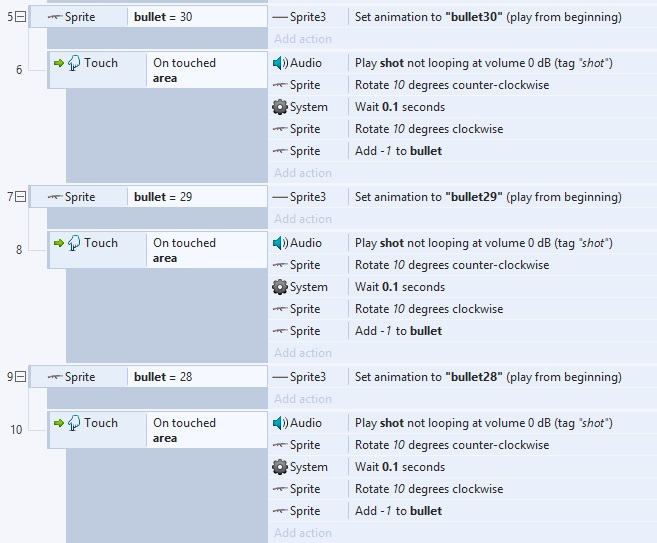Viewport: 657px width, 543px height.
Task: Click the green arrow trigger icon in event 6
Action: (x=58, y=63)
